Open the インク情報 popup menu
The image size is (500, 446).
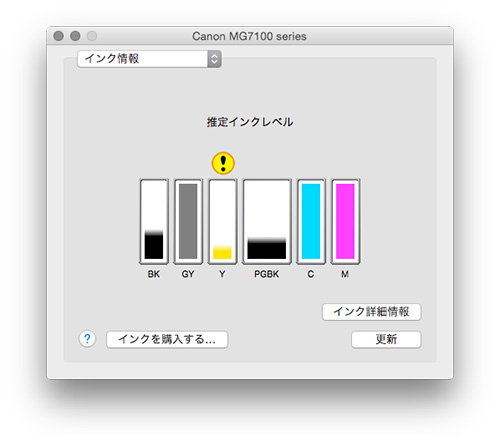[149, 59]
